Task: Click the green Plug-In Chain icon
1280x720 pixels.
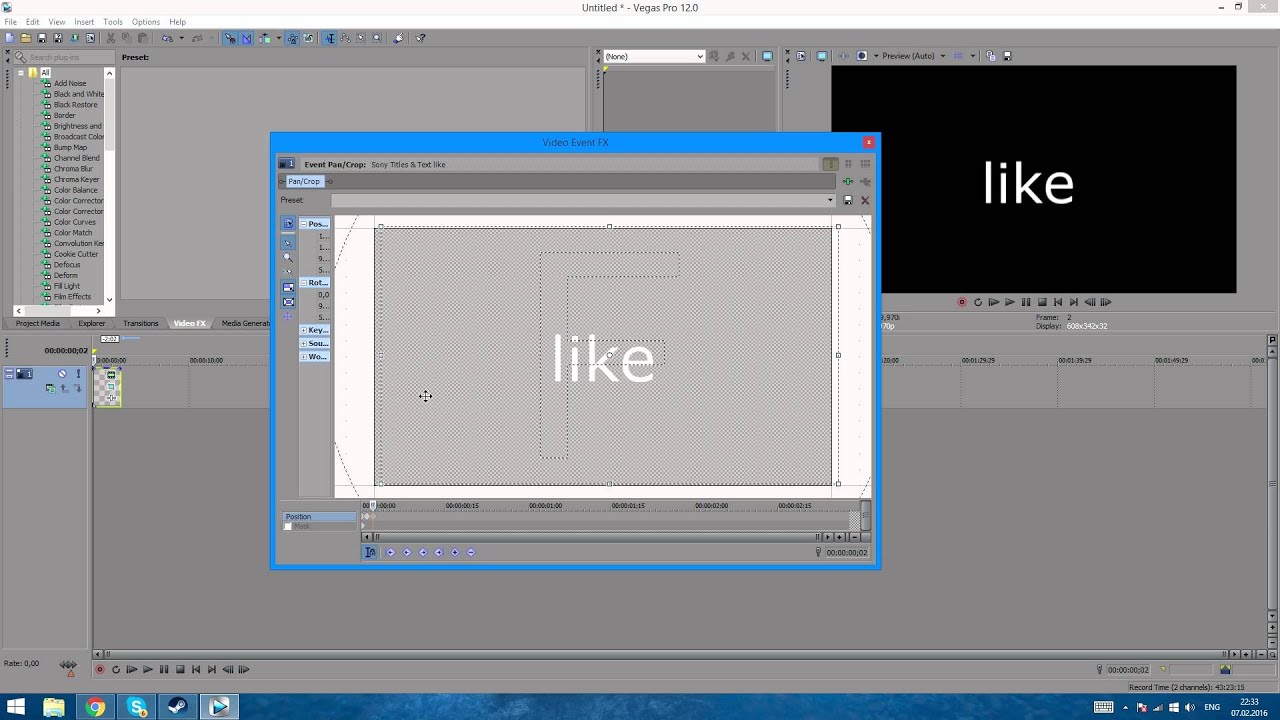Action: [x=848, y=181]
